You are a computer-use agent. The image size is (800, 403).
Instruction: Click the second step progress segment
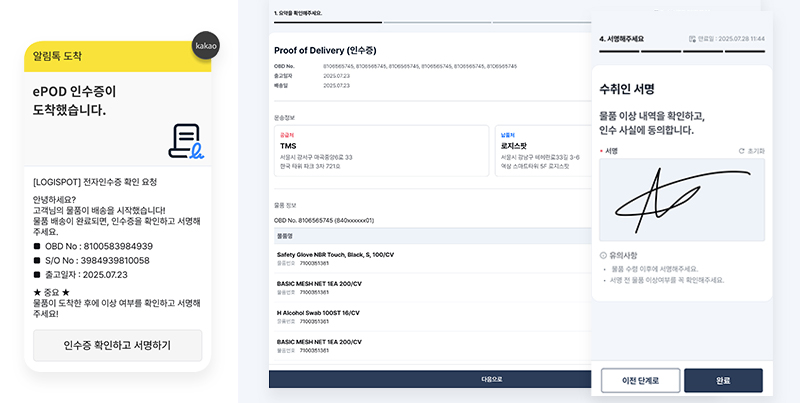(x=435, y=21)
